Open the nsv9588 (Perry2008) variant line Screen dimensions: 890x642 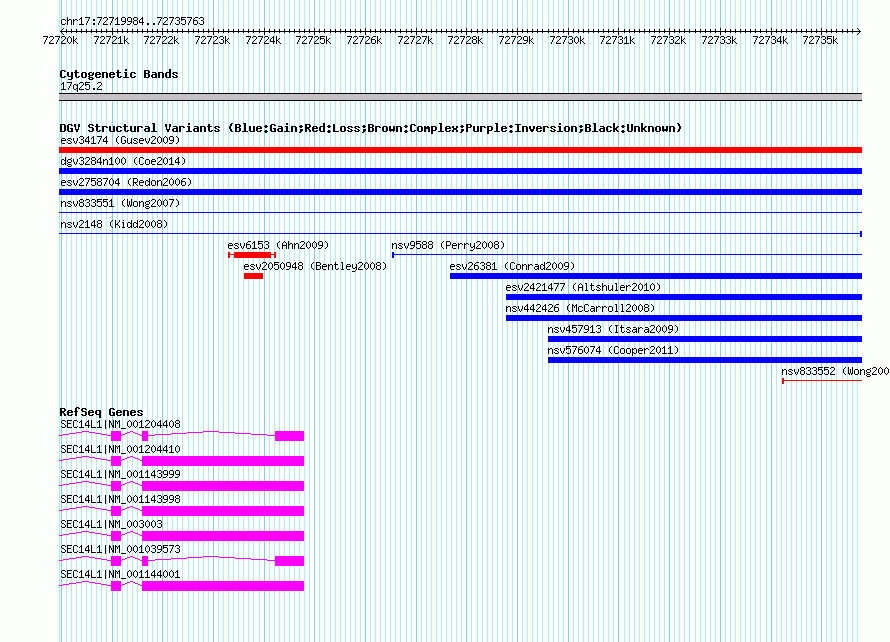pyautogui.click(x=627, y=255)
